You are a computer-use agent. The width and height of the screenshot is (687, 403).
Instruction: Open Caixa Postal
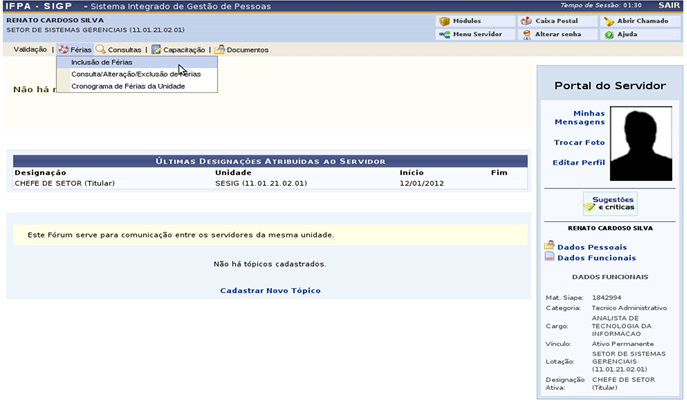click(557, 21)
